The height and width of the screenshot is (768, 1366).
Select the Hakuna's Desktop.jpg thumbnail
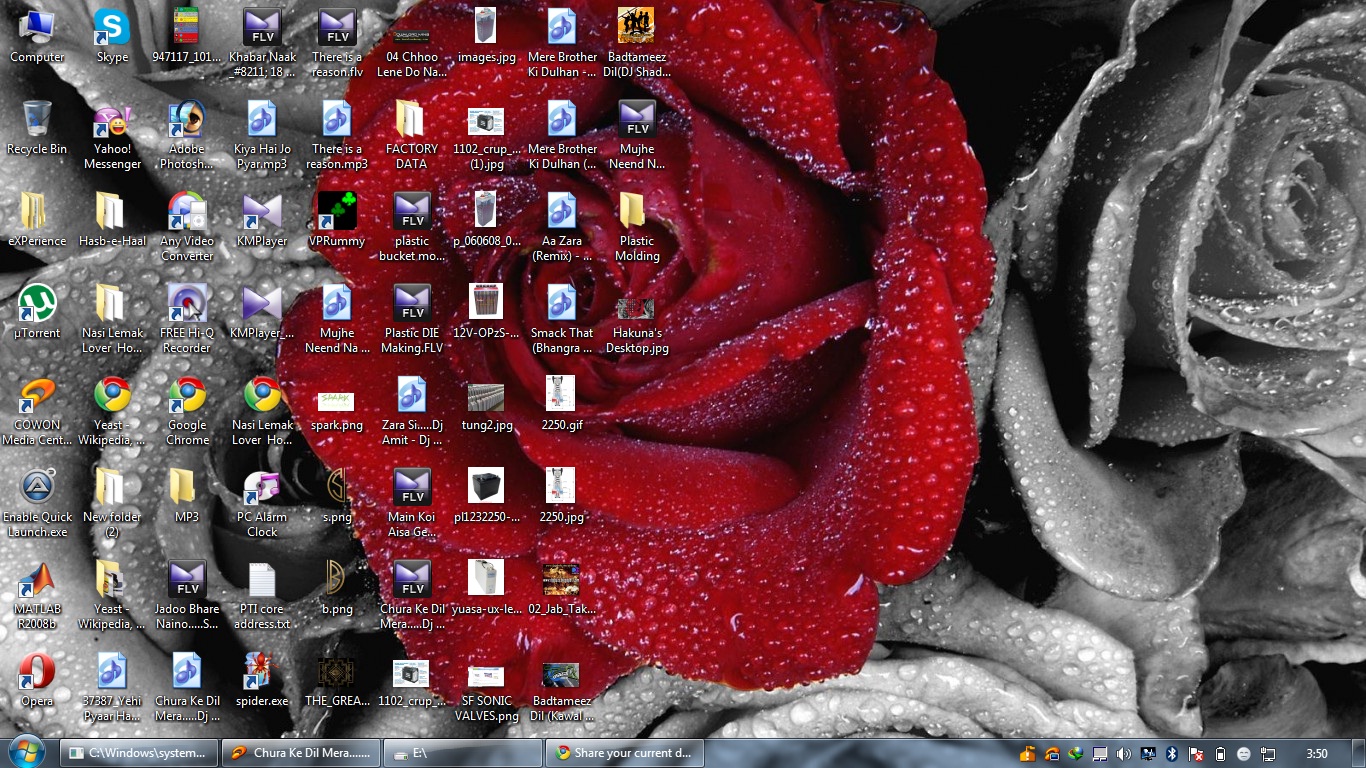636,309
